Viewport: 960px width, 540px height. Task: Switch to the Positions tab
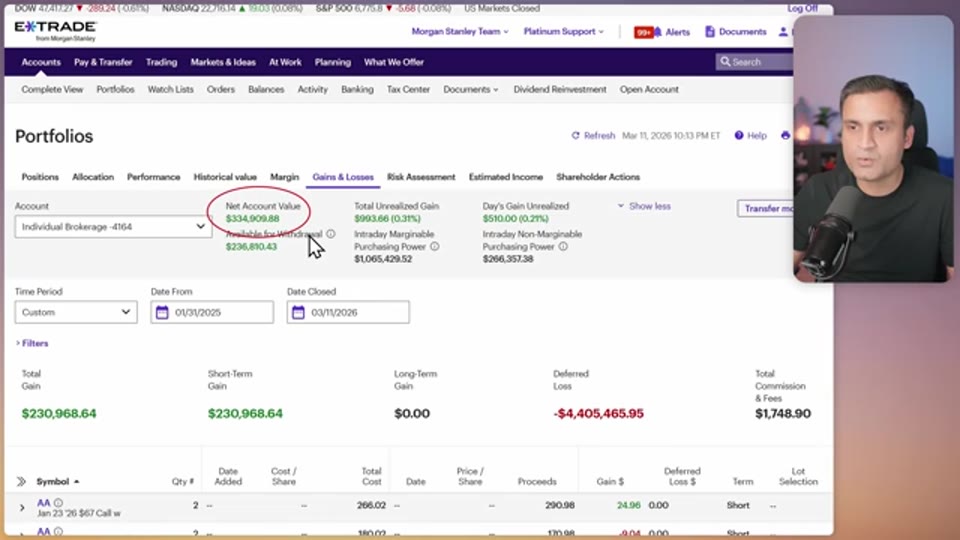tap(40, 177)
